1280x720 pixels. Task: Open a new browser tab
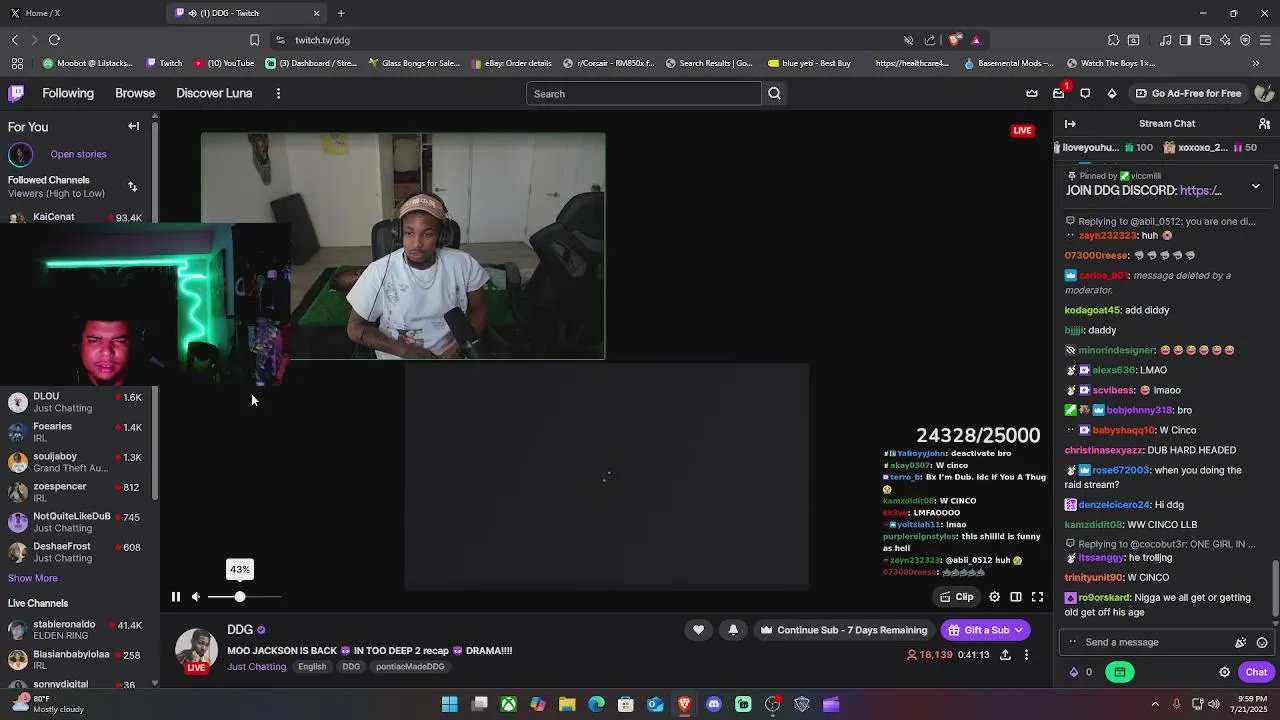point(341,13)
